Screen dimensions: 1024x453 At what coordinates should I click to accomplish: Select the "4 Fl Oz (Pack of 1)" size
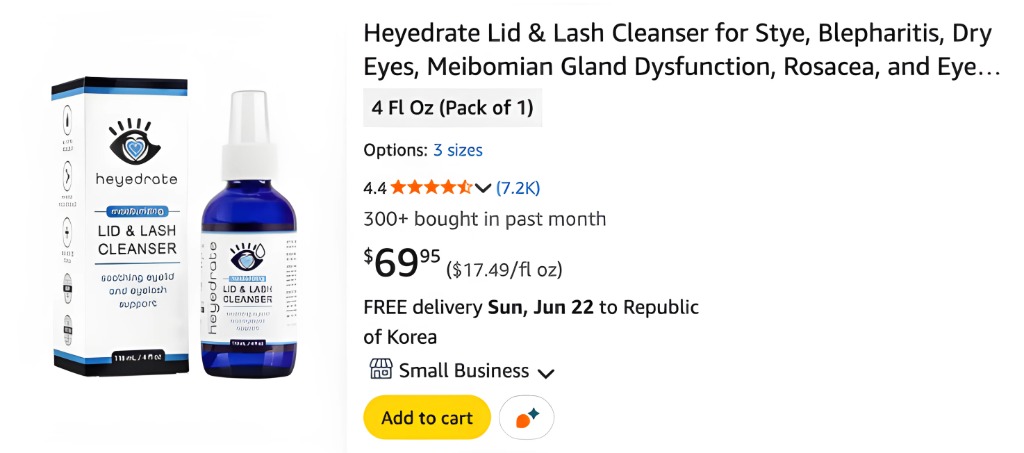pos(453,108)
